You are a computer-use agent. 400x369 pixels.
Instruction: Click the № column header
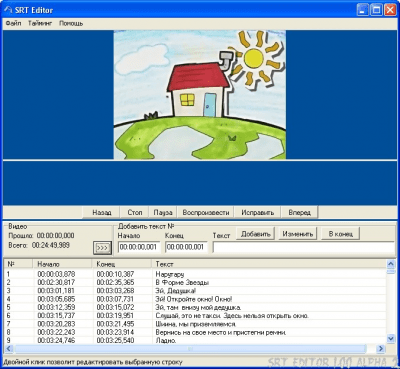18,264
